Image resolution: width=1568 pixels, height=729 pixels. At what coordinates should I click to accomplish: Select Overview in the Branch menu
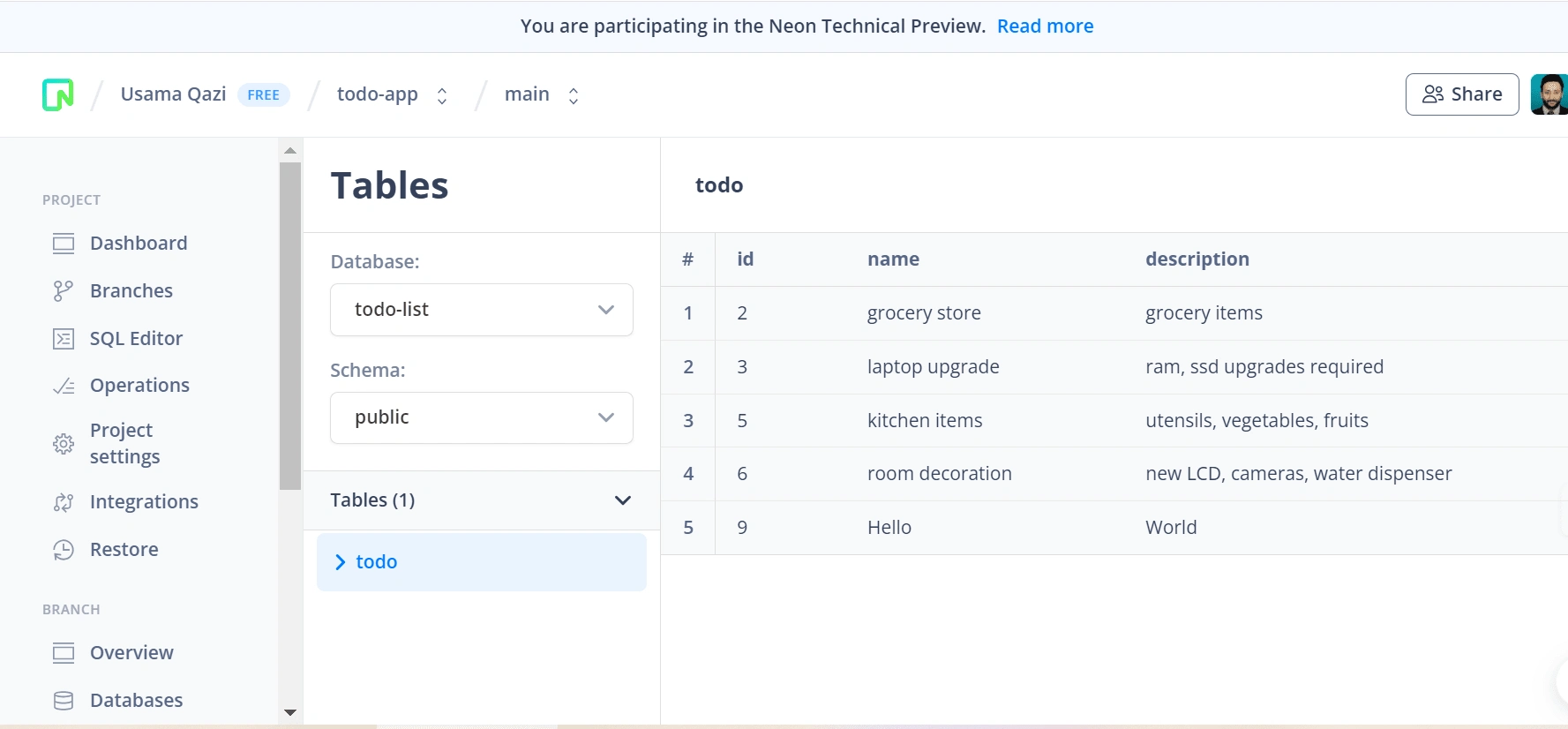pyautogui.click(x=131, y=653)
